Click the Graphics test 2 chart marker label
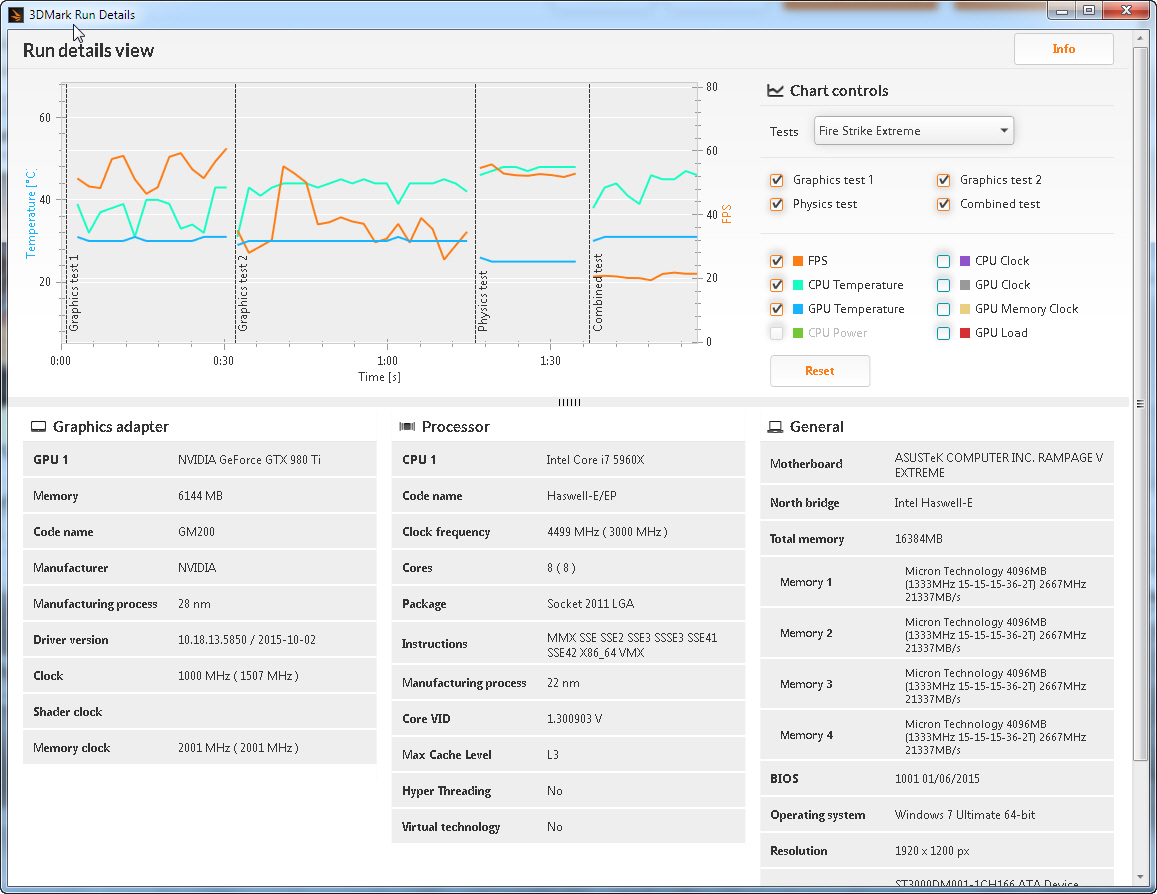Viewport: 1157px width, 894px height. [x=243, y=293]
